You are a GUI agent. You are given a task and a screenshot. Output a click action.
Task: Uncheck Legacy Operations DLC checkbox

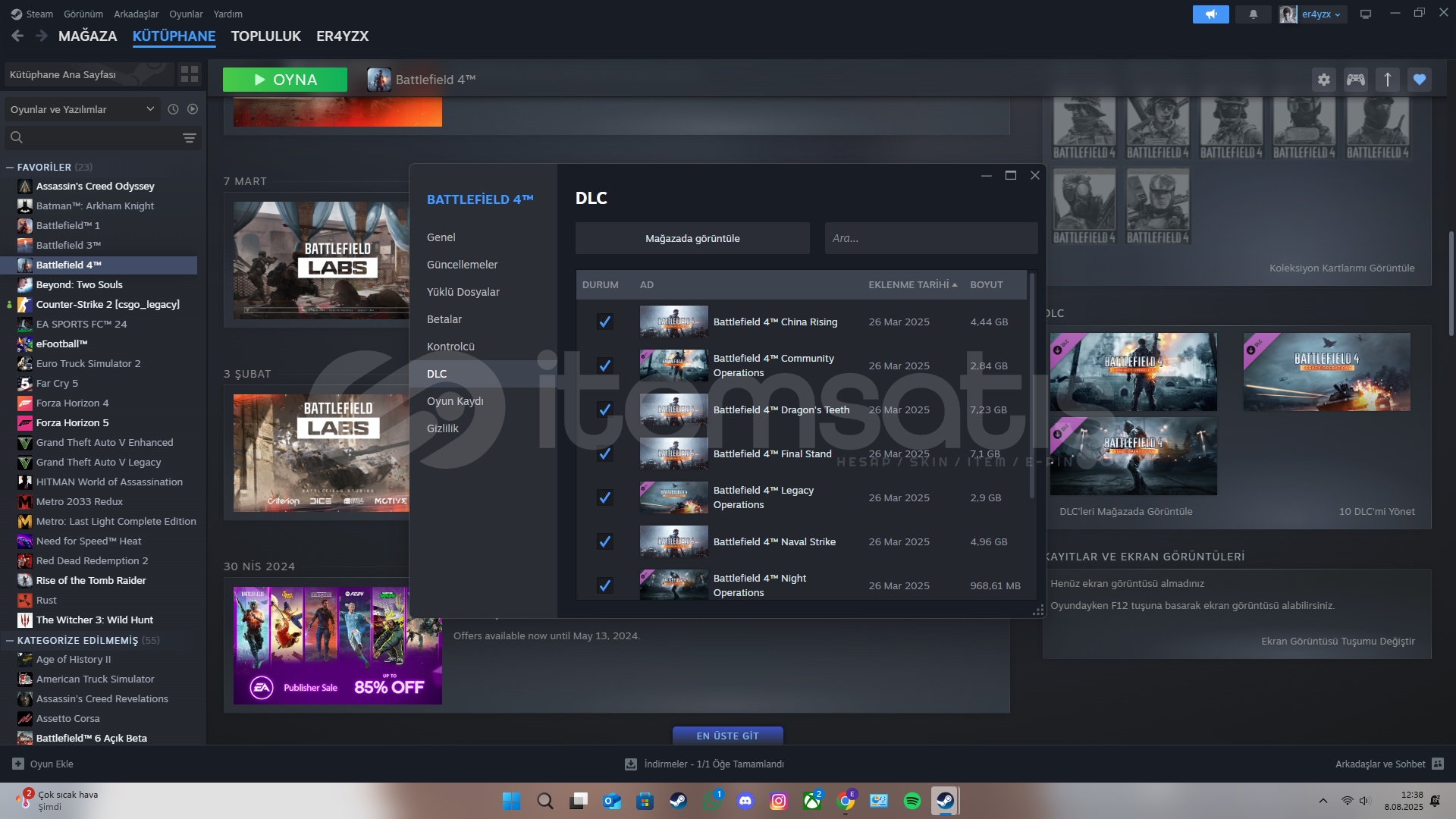(x=604, y=497)
